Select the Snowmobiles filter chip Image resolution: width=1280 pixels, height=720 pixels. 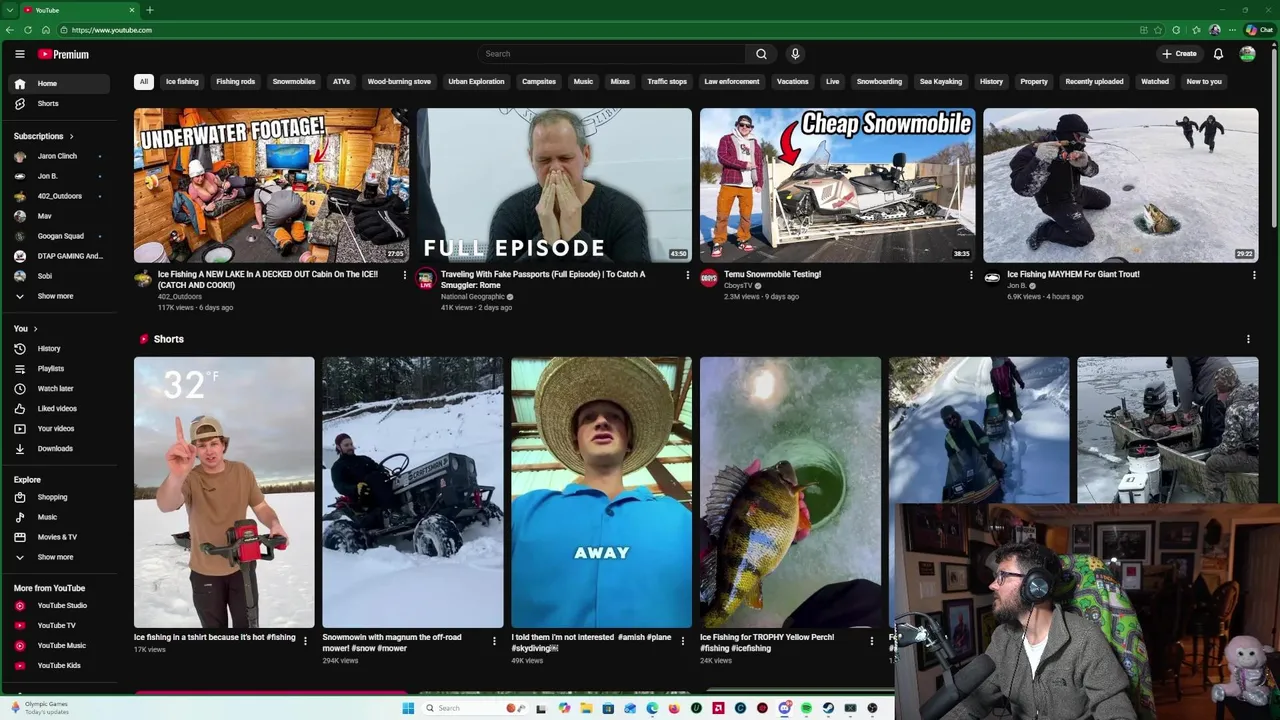(294, 82)
